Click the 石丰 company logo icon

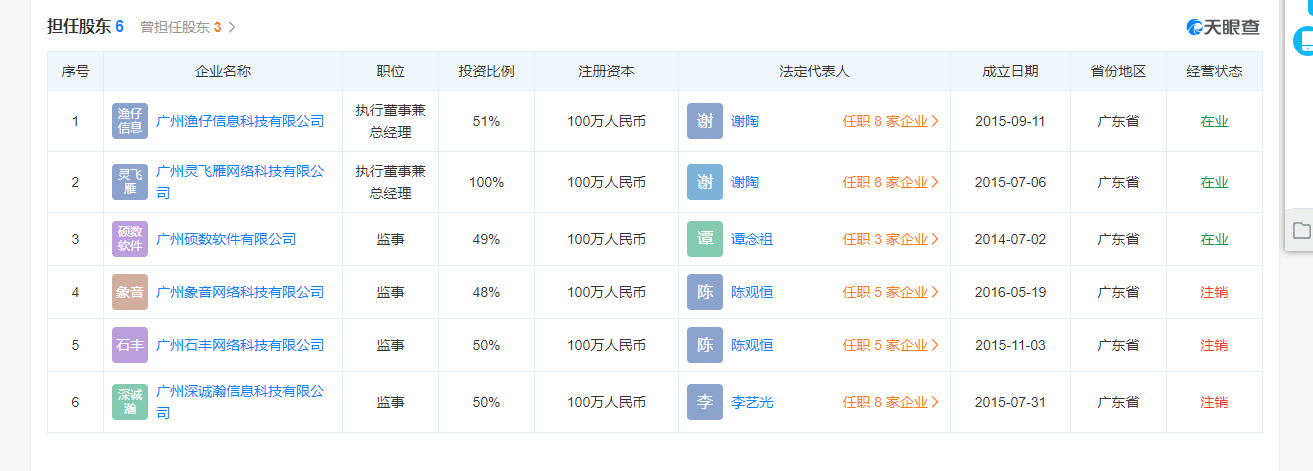point(130,345)
